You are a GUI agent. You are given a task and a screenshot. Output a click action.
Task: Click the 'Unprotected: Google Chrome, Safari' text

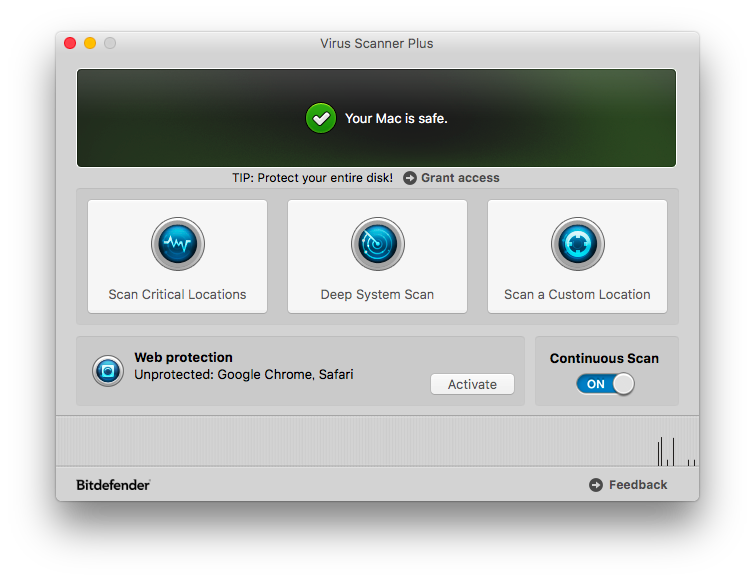point(244,374)
